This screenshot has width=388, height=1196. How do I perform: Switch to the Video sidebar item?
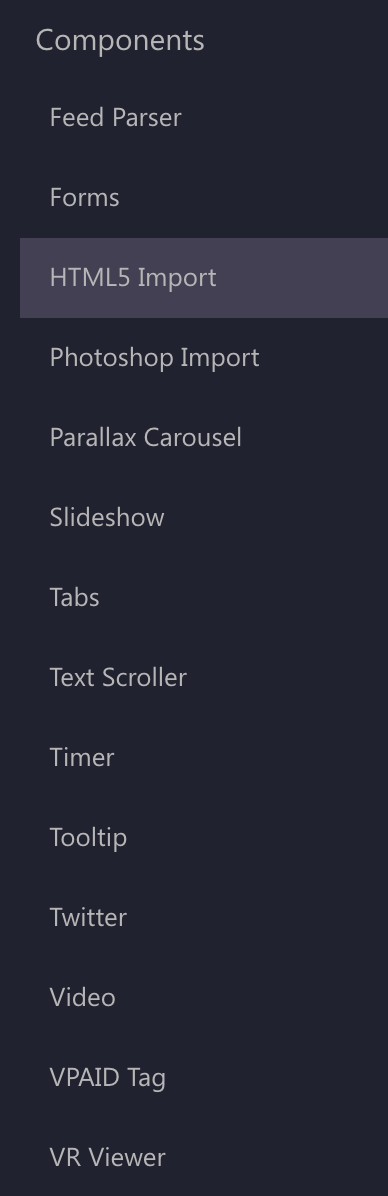[204, 998]
